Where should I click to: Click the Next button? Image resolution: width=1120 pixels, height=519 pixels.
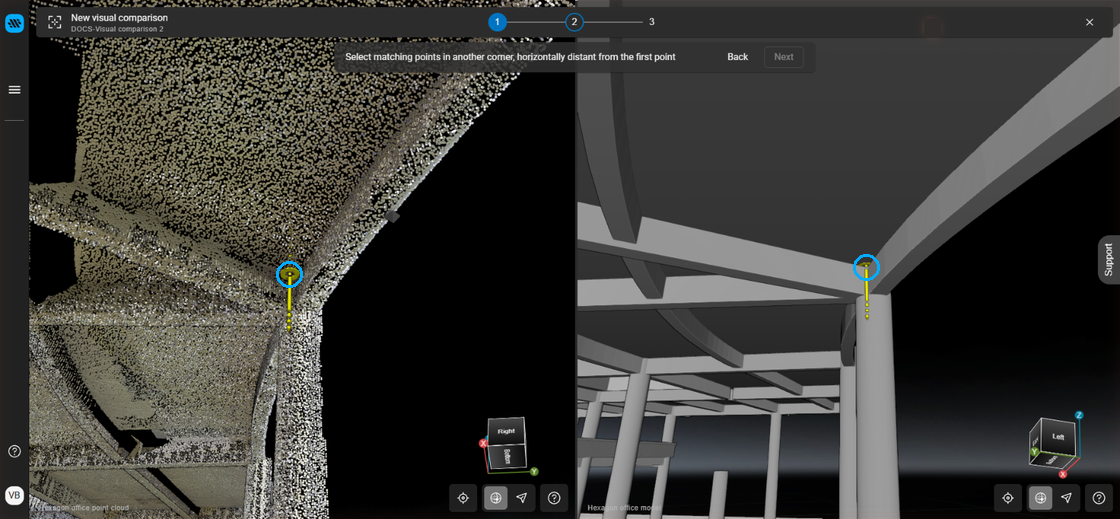(x=784, y=57)
